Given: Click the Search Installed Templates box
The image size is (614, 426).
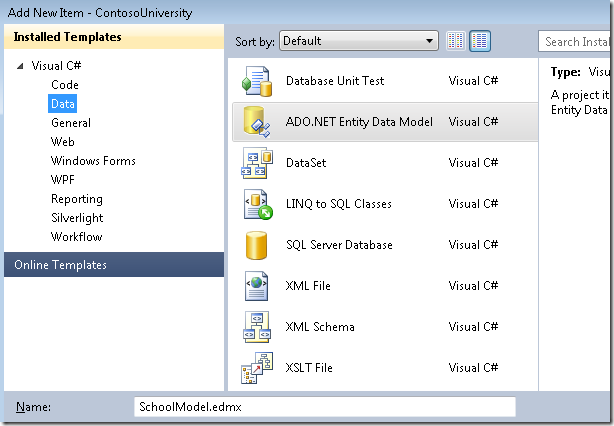Looking at the screenshot, I should (x=576, y=41).
